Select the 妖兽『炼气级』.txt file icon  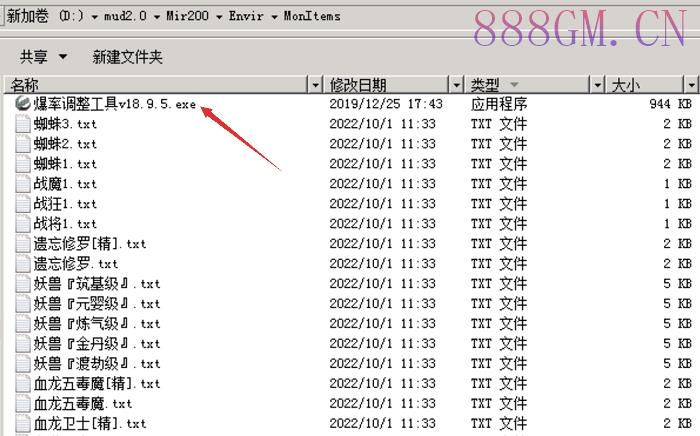coord(23,324)
